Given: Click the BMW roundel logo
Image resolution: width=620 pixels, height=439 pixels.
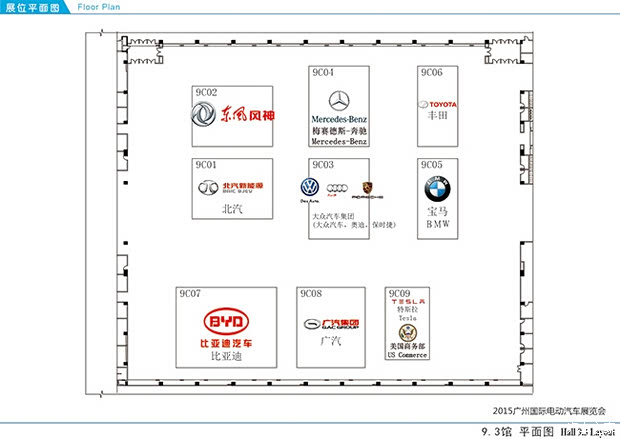Looking at the screenshot, I should (437, 188).
